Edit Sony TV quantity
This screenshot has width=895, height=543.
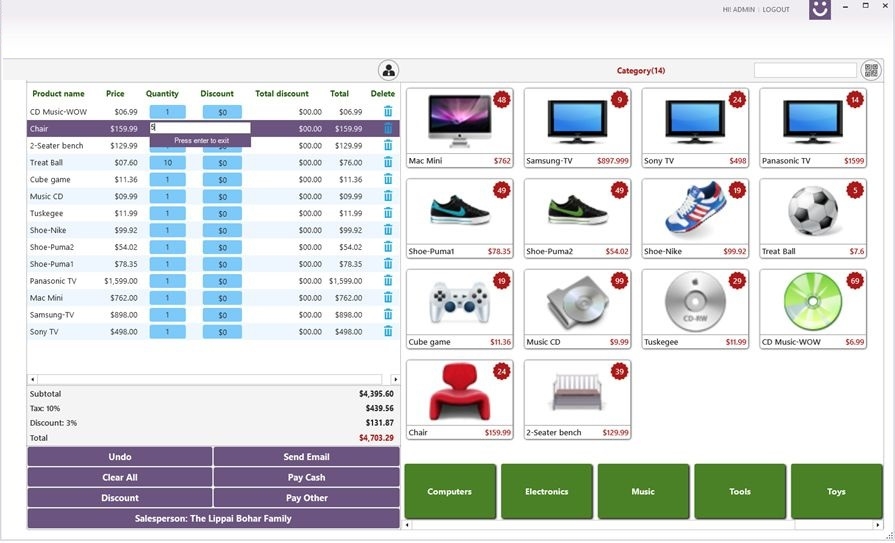click(167, 332)
